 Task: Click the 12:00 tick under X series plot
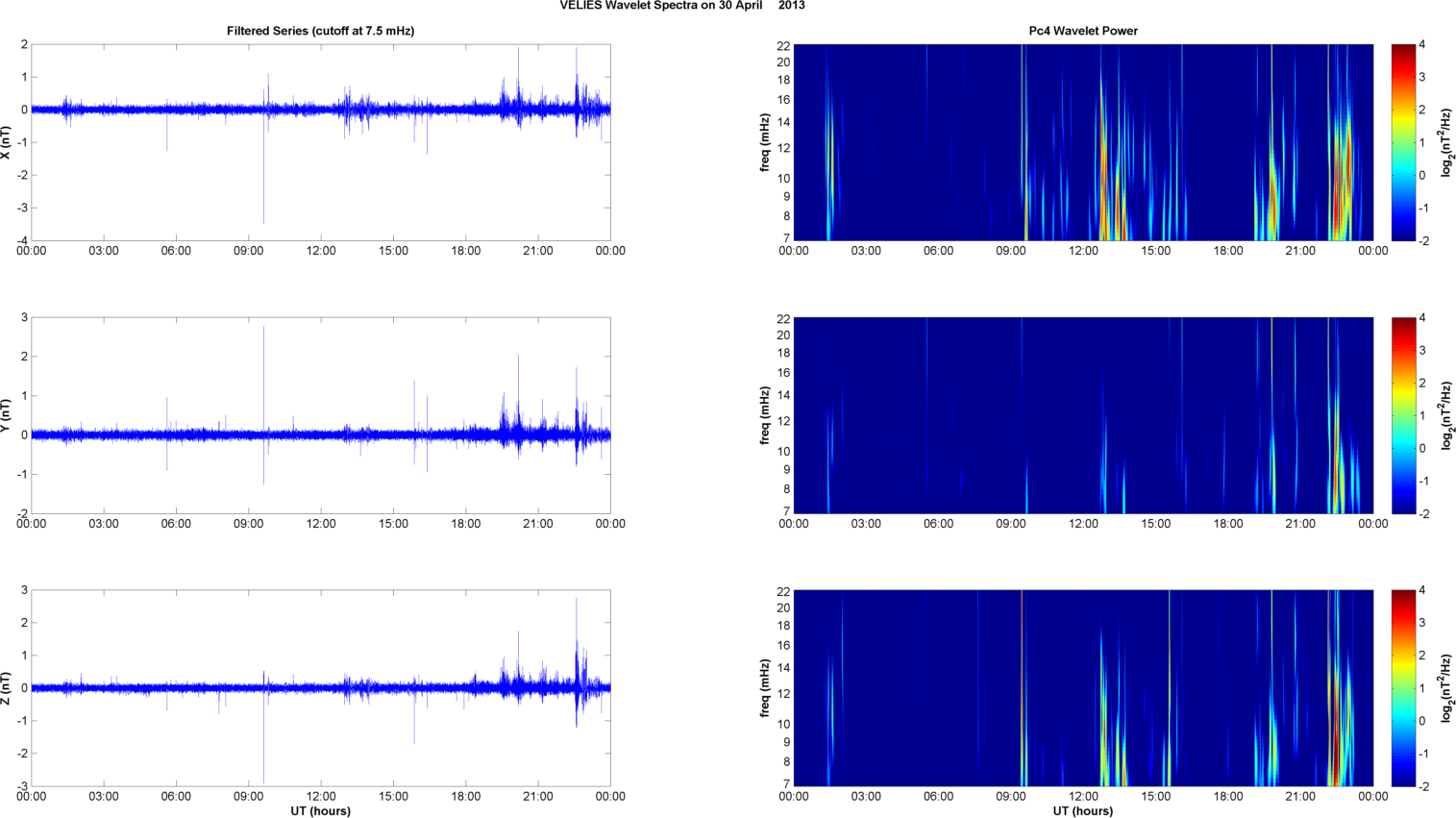tap(321, 251)
